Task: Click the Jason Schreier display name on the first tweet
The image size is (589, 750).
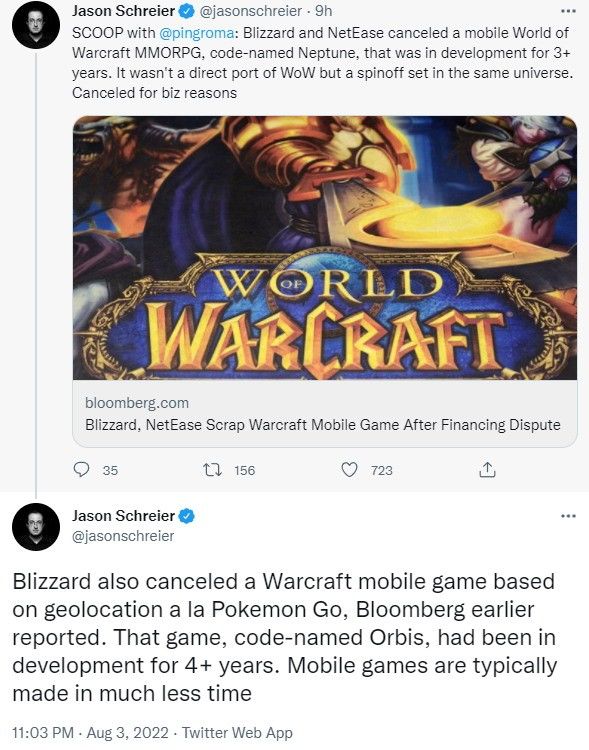Action: [123, 11]
